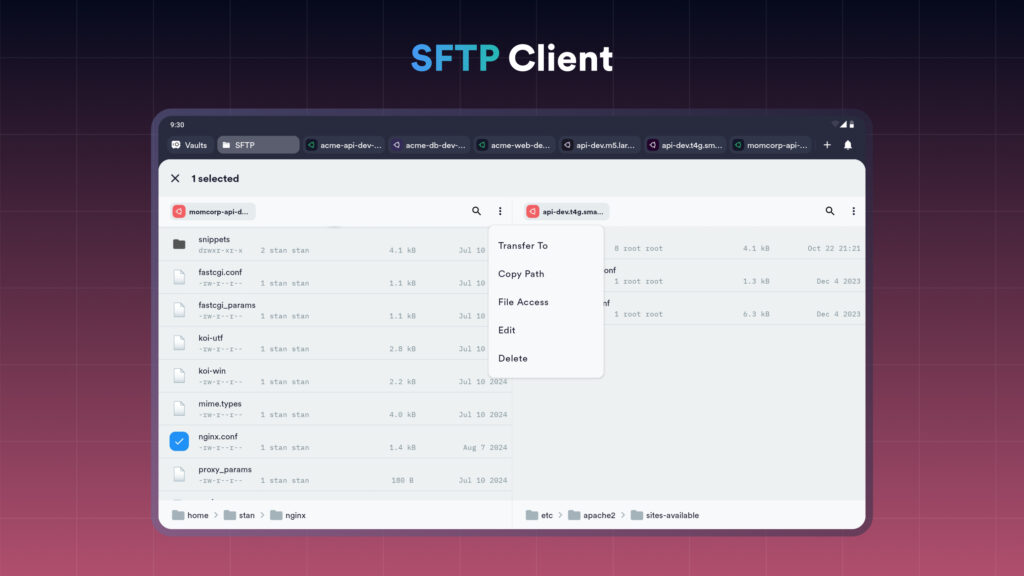This screenshot has width=1024, height=576.
Task: Deselect the nginx.conf checkbox
Action: (x=179, y=440)
